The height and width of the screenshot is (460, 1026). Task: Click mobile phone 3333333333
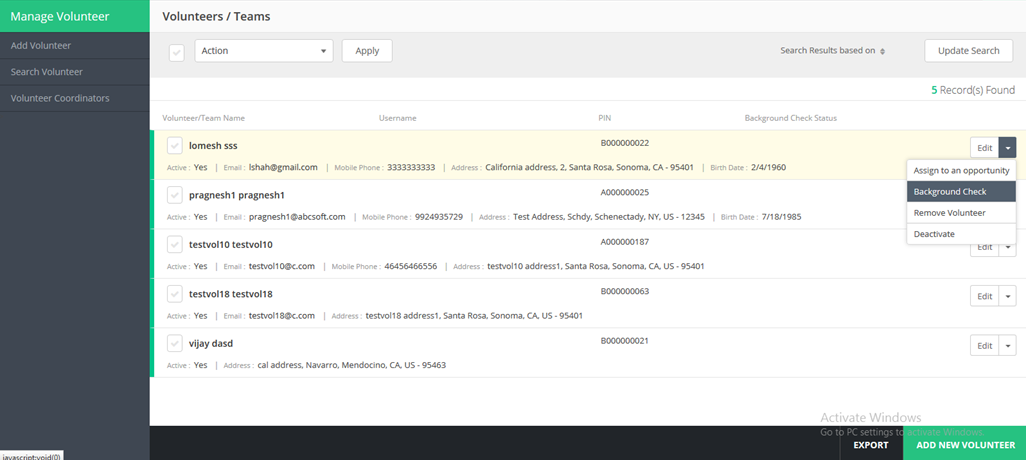pyautogui.click(x=411, y=168)
